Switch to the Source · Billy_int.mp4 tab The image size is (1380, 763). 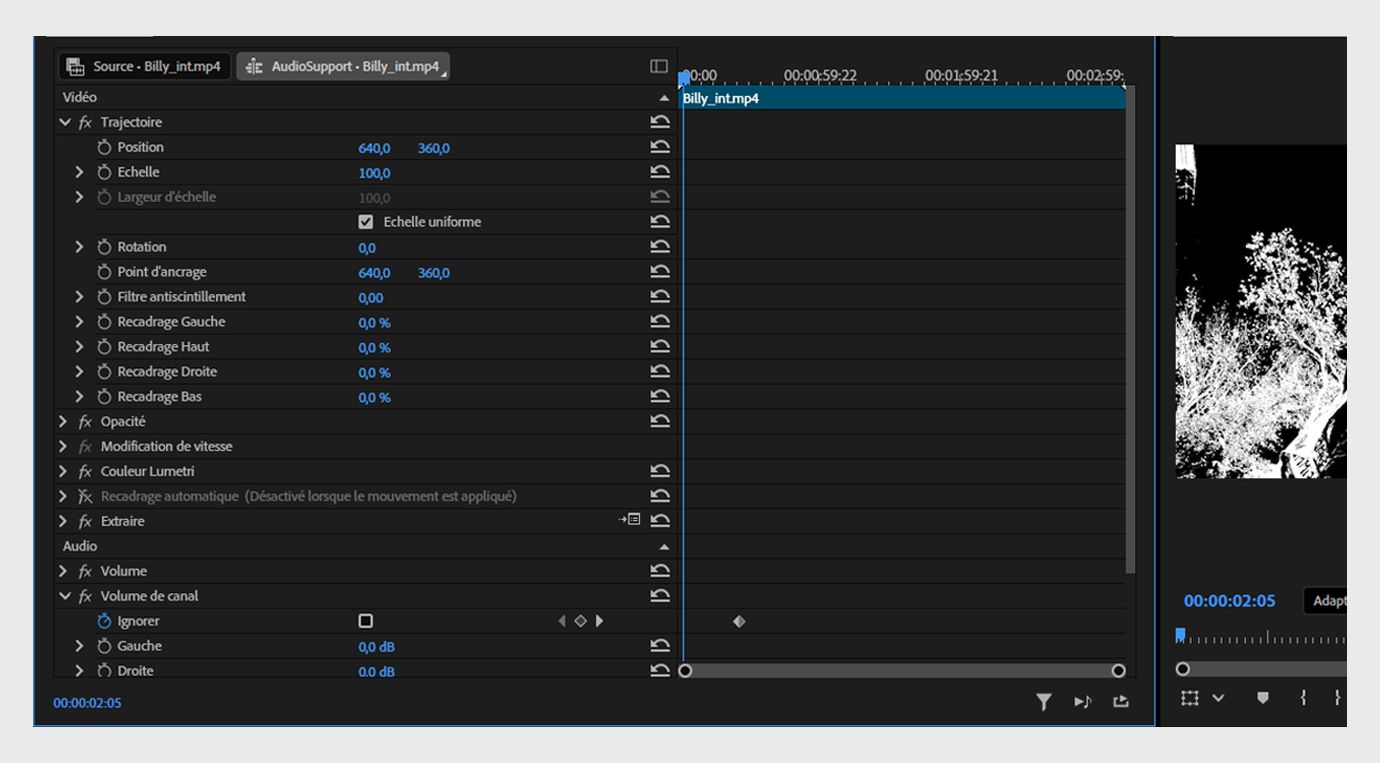pos(144,66)
